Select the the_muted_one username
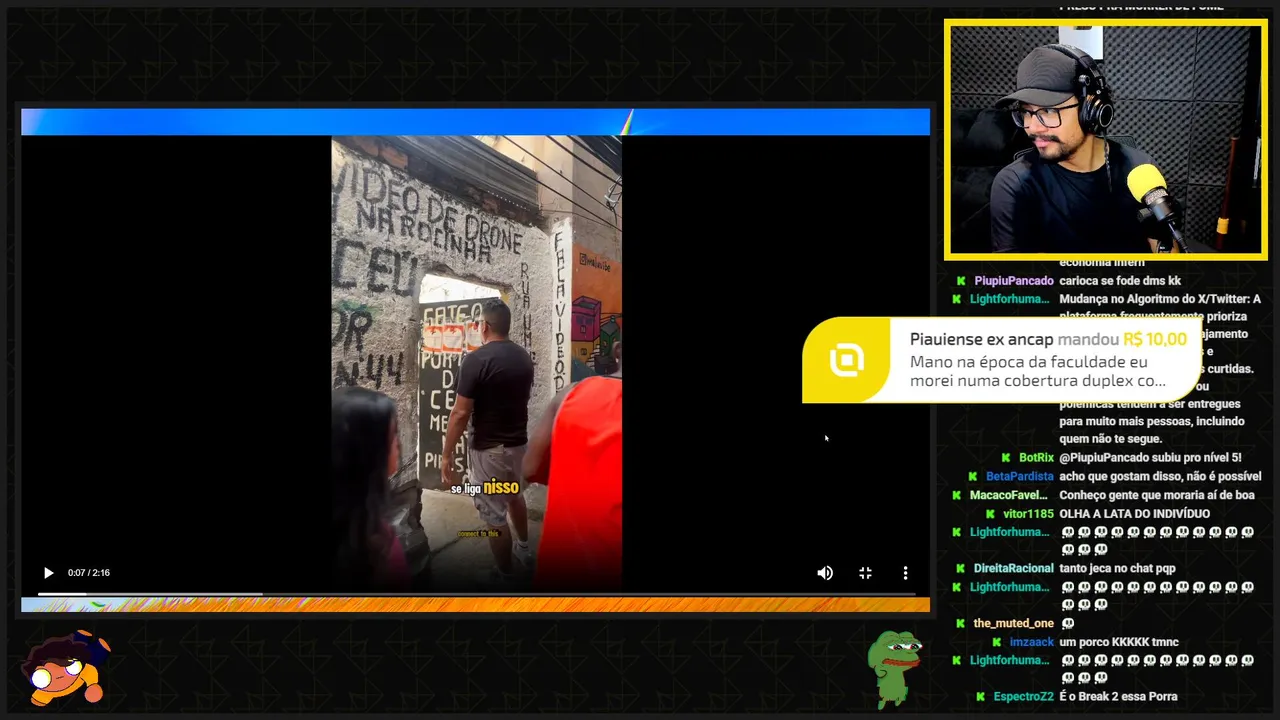Viewport: 1280px width, 720px height. [x=1014, y=624]
